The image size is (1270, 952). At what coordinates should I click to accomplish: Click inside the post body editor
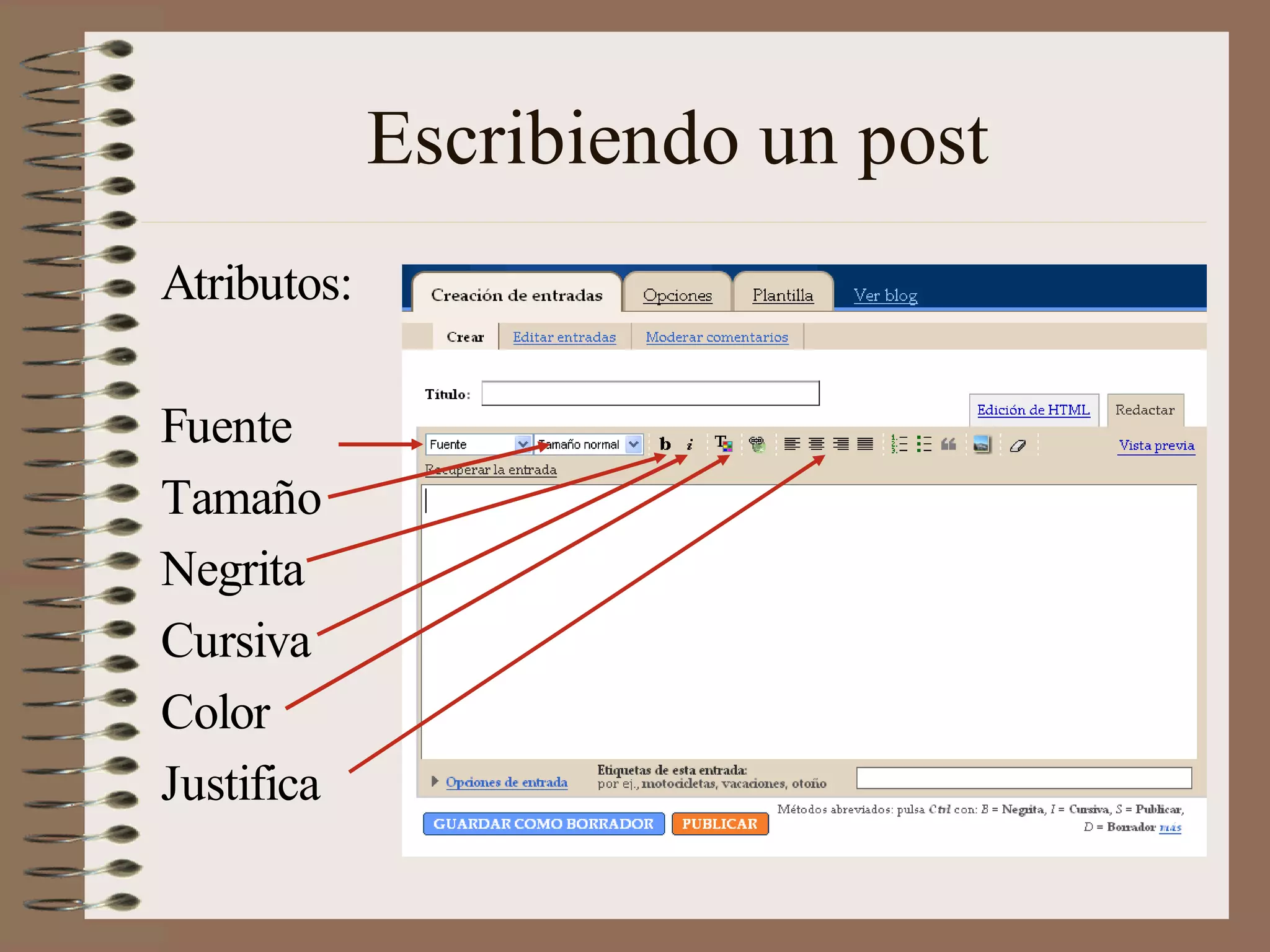click(x=809, y=622)
